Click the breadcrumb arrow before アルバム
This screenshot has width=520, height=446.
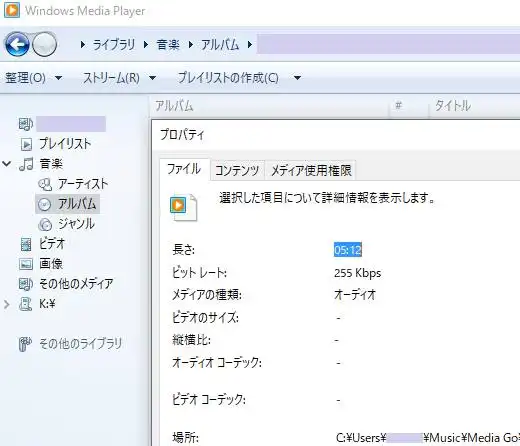pyautogui.click(x=191, y=44)
